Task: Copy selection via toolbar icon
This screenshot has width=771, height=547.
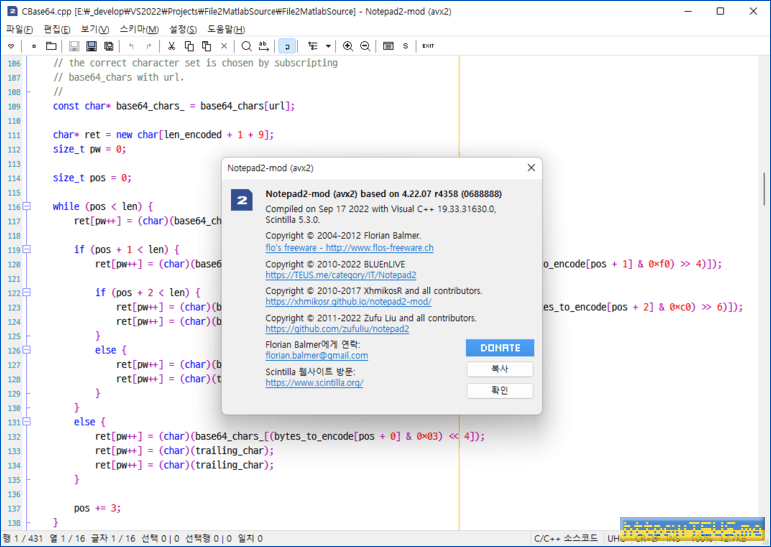Action: pos(189,46)
